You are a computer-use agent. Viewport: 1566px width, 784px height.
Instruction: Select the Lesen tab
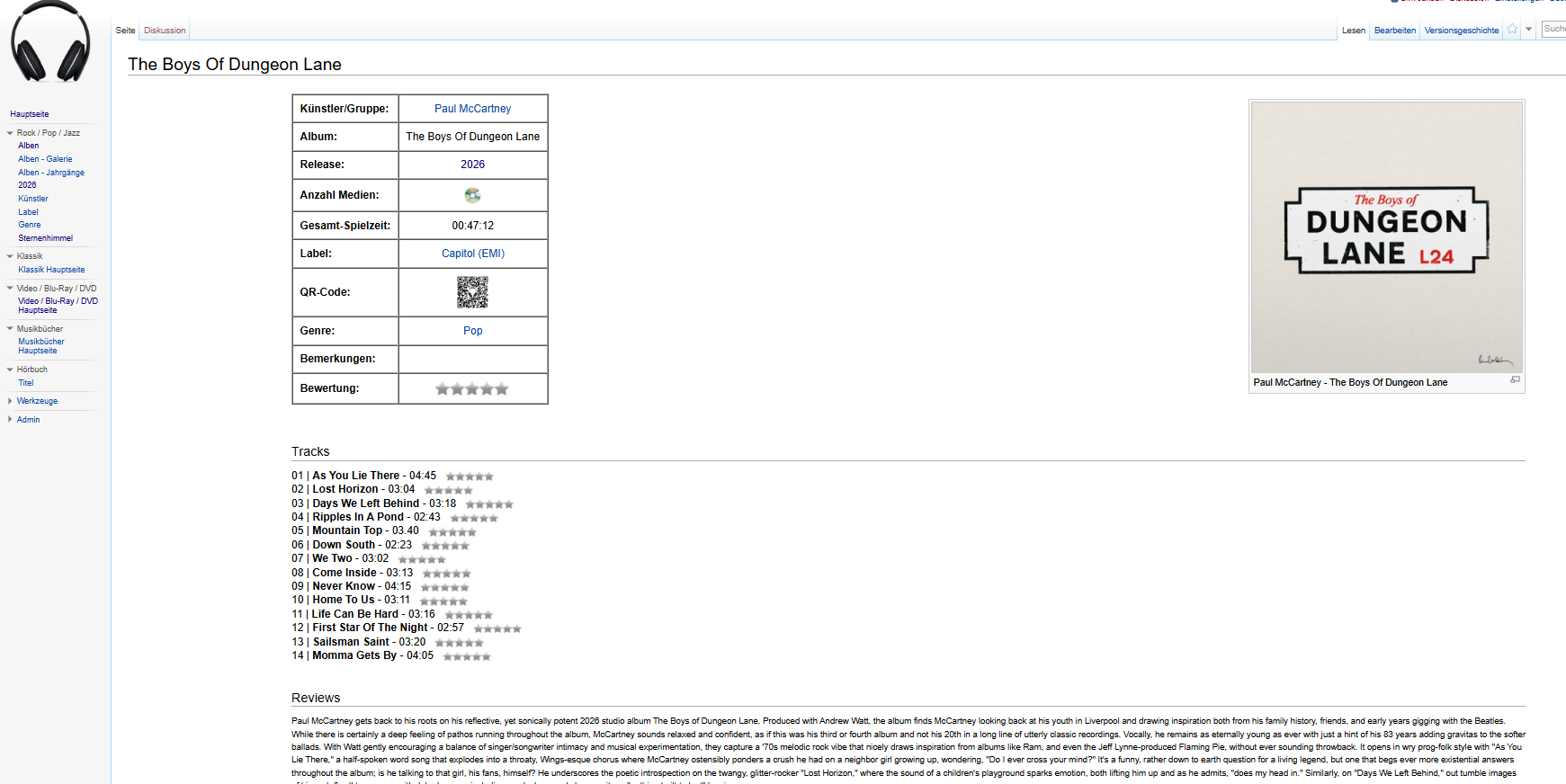point(1354,31)
